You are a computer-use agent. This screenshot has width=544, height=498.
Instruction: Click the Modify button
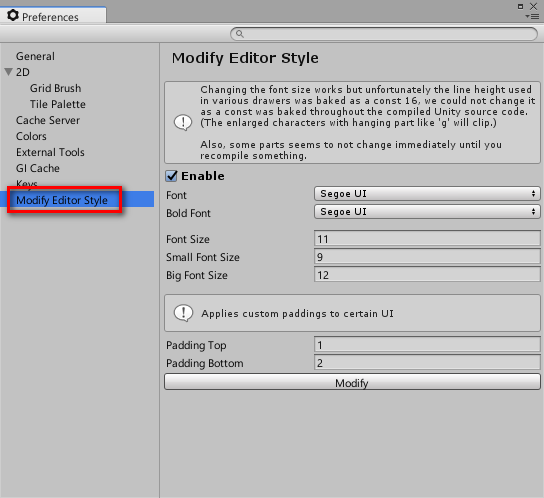(352, 382)
